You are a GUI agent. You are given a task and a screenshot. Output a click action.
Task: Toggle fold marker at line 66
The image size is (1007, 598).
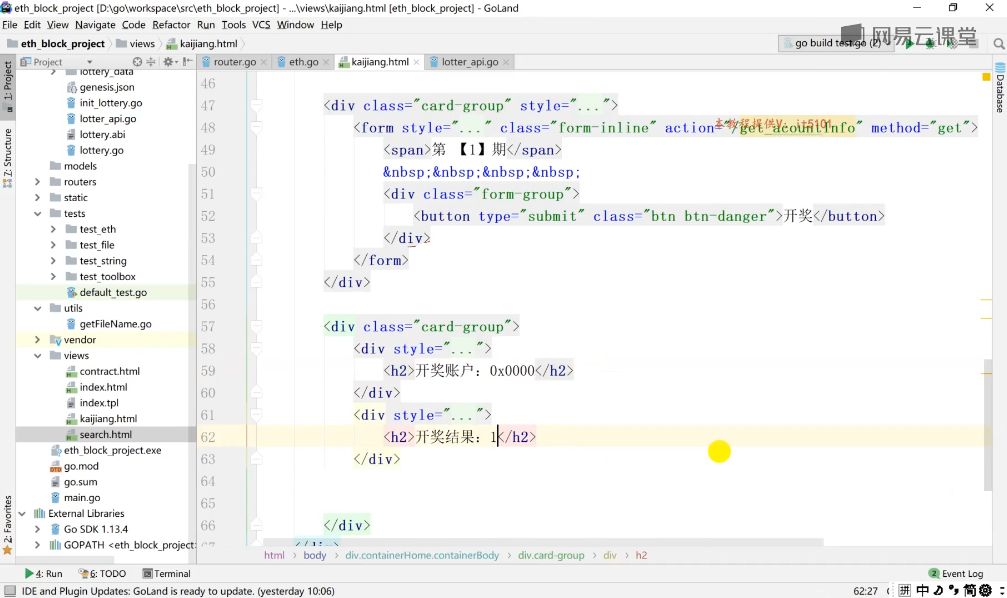(256, 525)
